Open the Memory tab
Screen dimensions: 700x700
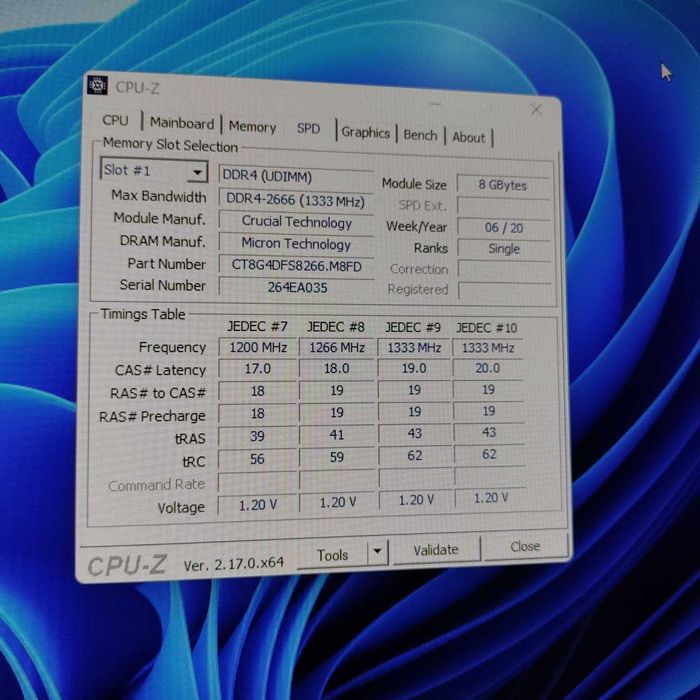(252, 127)
